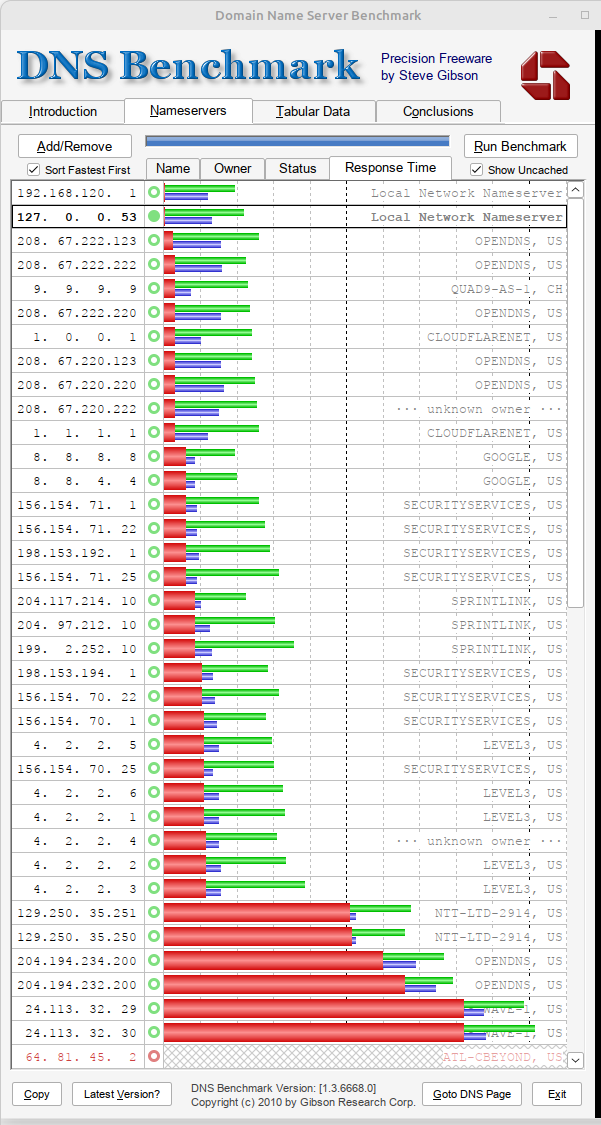Image resolution: width=601 pixels, height=1125 pixels.
Task: Click status circle for 129.250.35.251
Action: click(153, 913)
